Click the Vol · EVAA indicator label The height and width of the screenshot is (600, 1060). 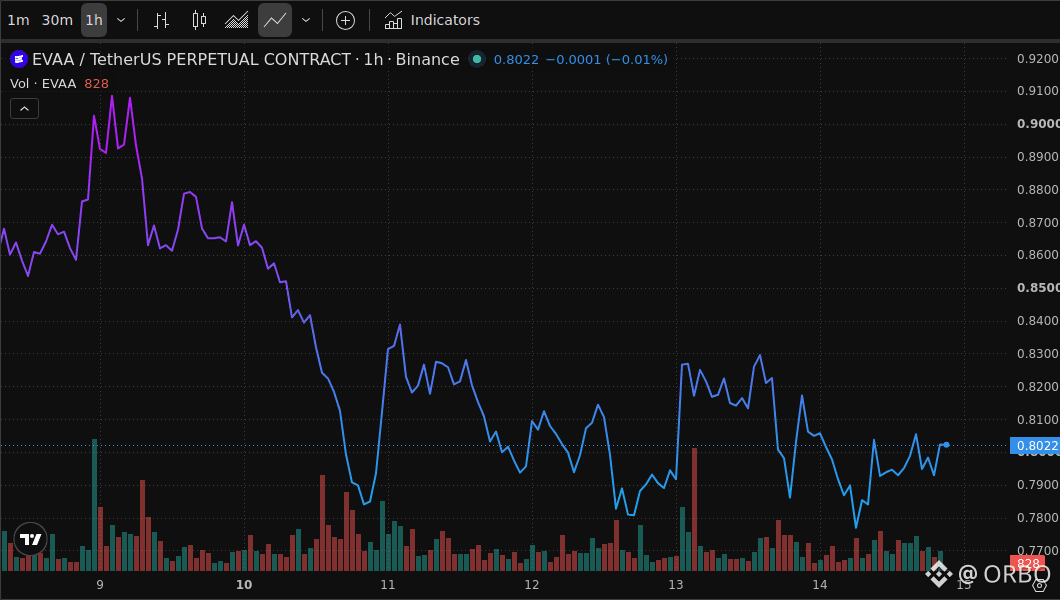pyautogui.click(x=43, y=84)
